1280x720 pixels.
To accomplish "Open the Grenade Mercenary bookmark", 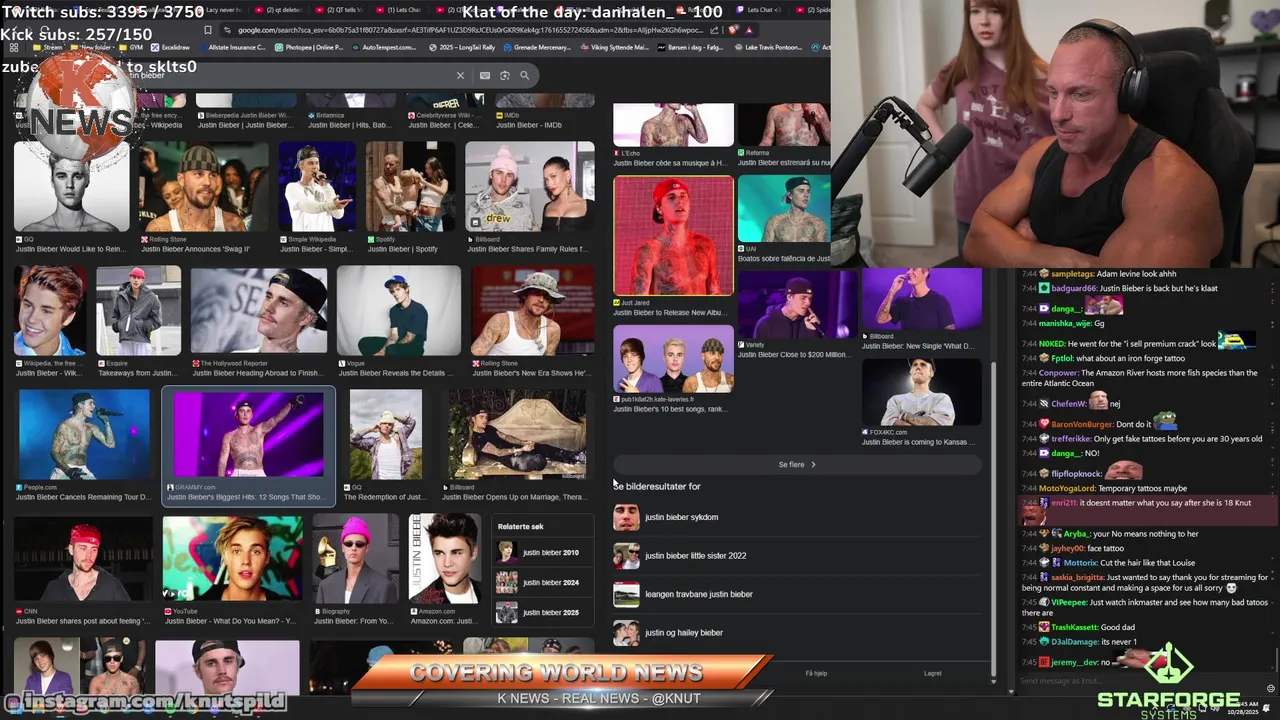I will pyautogui.click(x=540, y=47).
